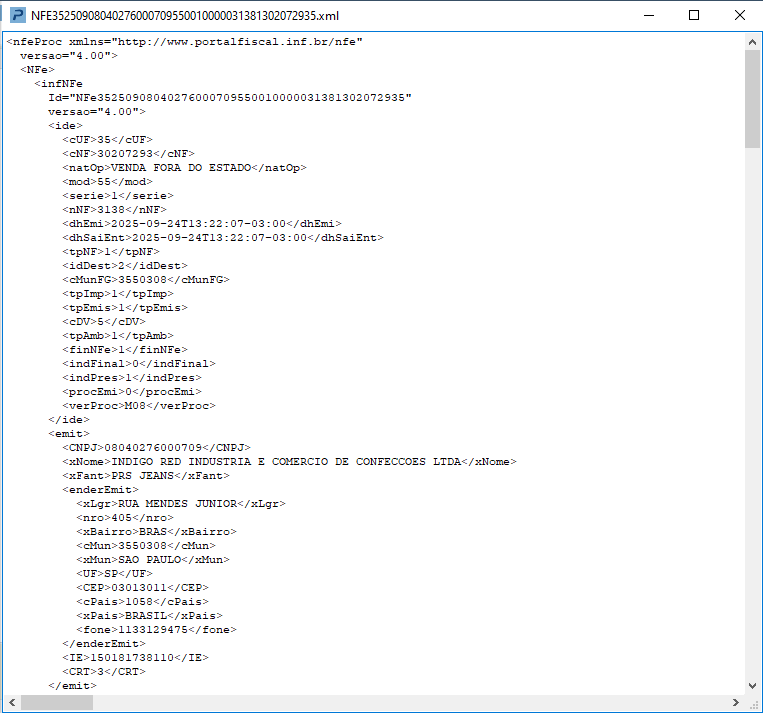This screenshot has height=713, width=763.
Task: Click the procEmi 0 line
Action: 131,392
